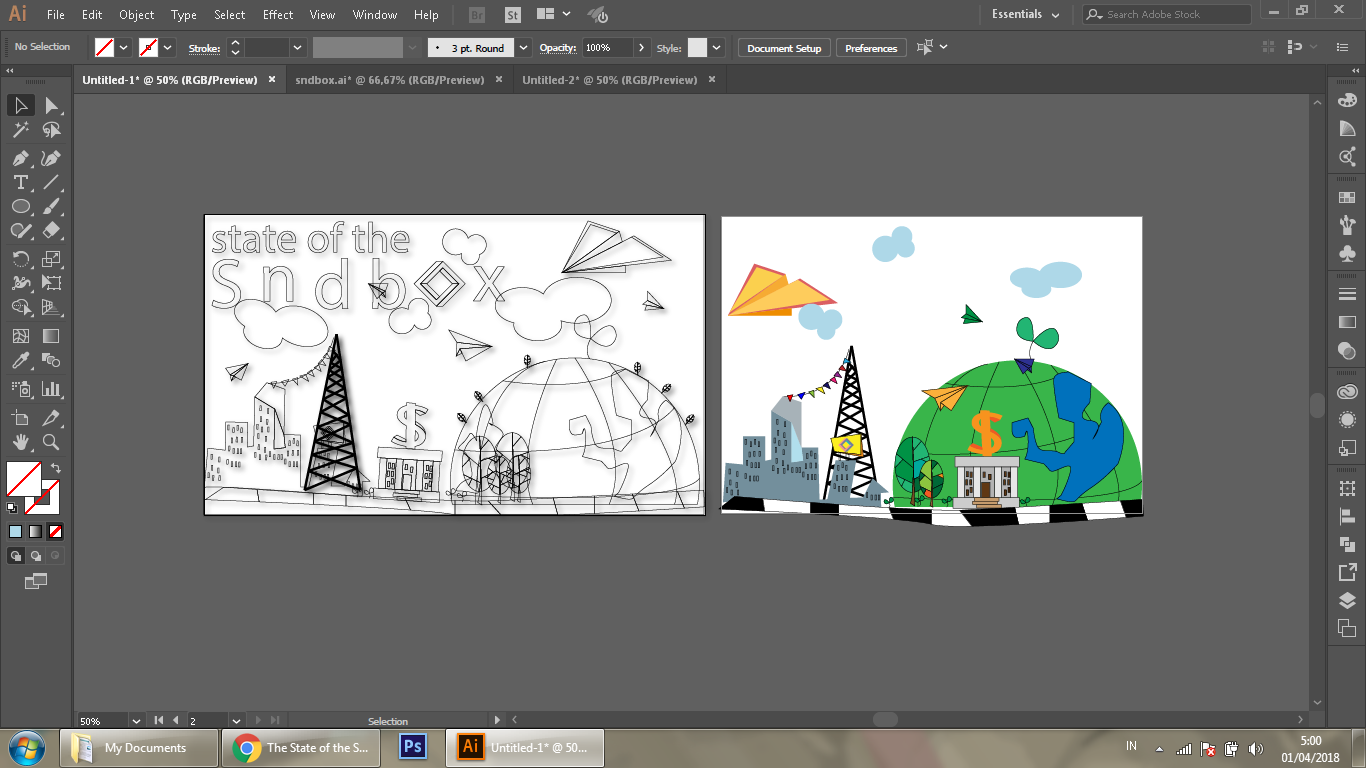The width and height of the screenshot is (1366, 768).
Task: Open the Symbols panel (club icon)
Action: [x=1347, y=254]
